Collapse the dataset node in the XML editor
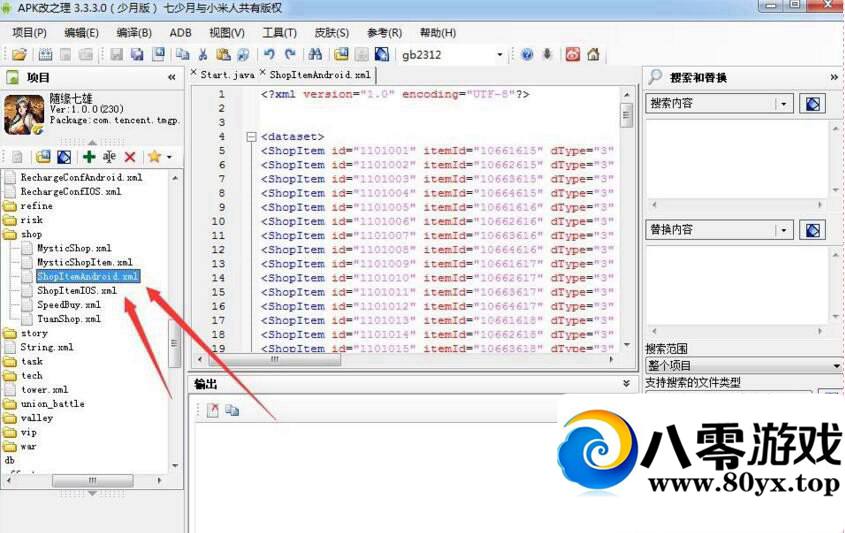 point(250,136)
